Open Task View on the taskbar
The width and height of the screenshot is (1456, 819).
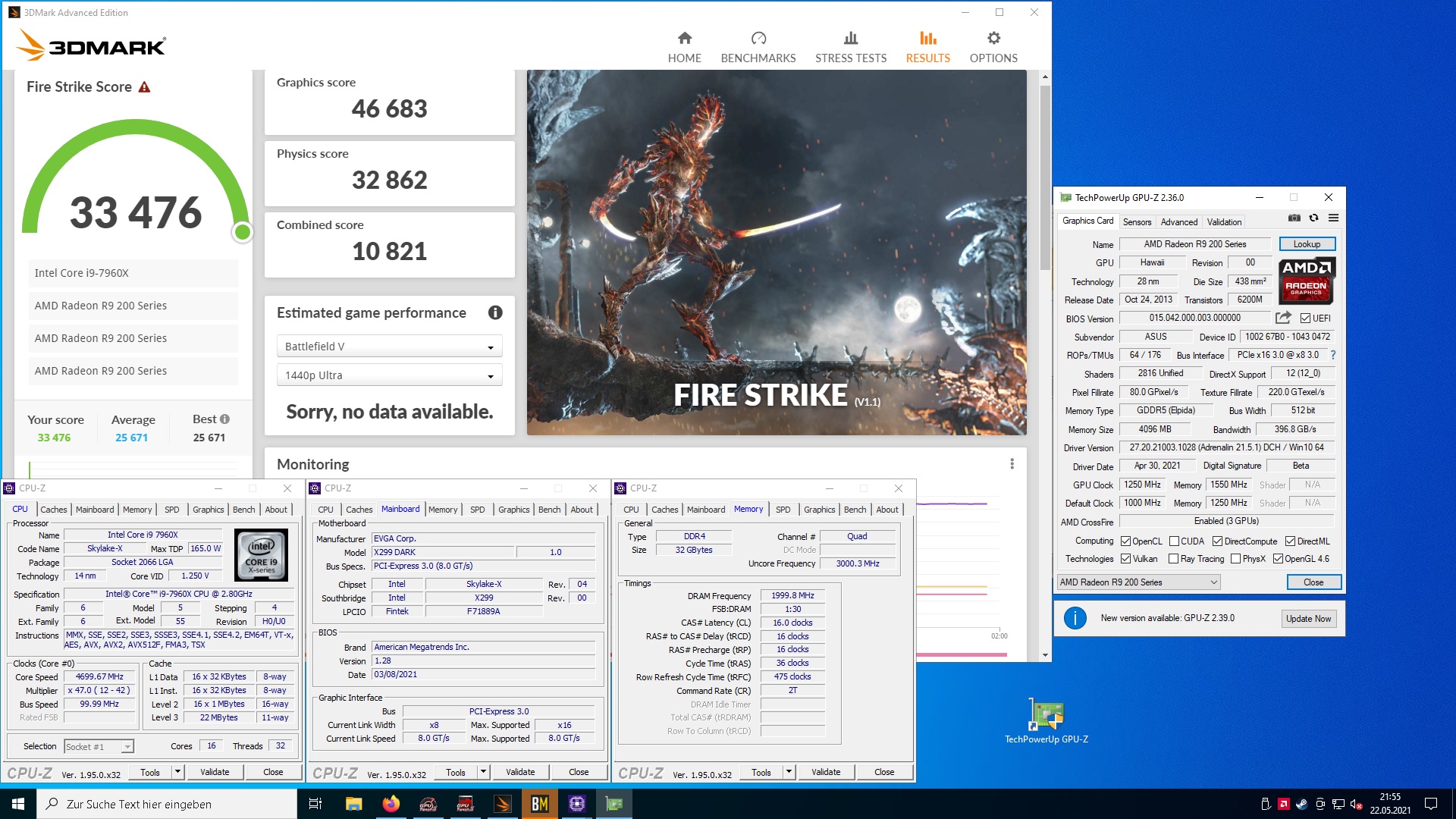coord(315,804)
